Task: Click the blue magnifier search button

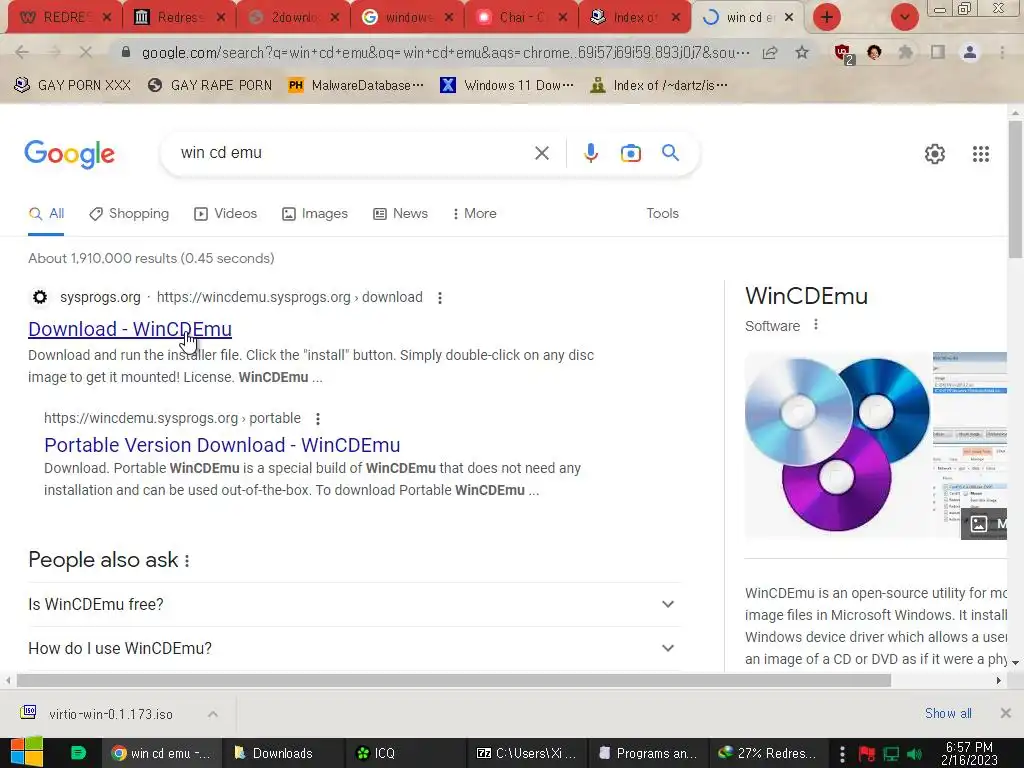Action: click(670, 153)
